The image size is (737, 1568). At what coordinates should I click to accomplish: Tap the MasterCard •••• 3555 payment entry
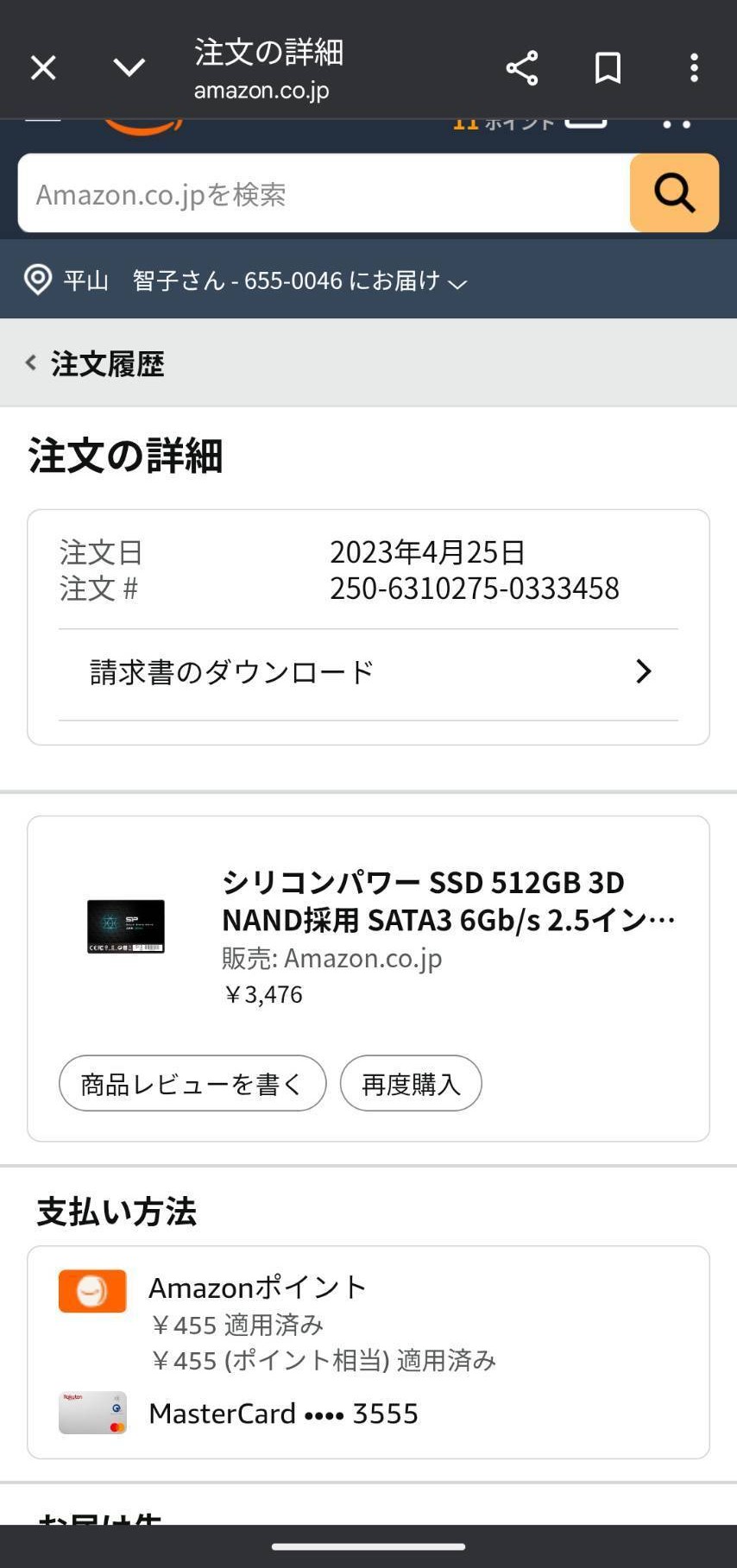pyautogui.click(x=283, y=1414)
